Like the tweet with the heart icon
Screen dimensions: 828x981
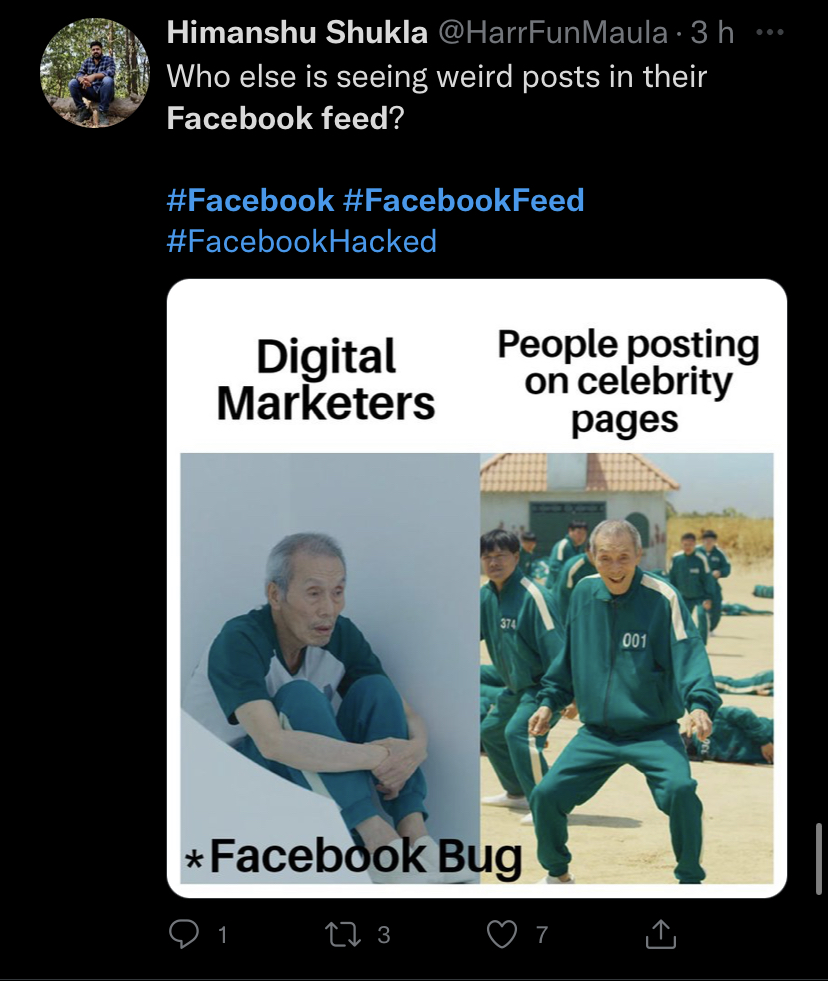tap(500, 934)
